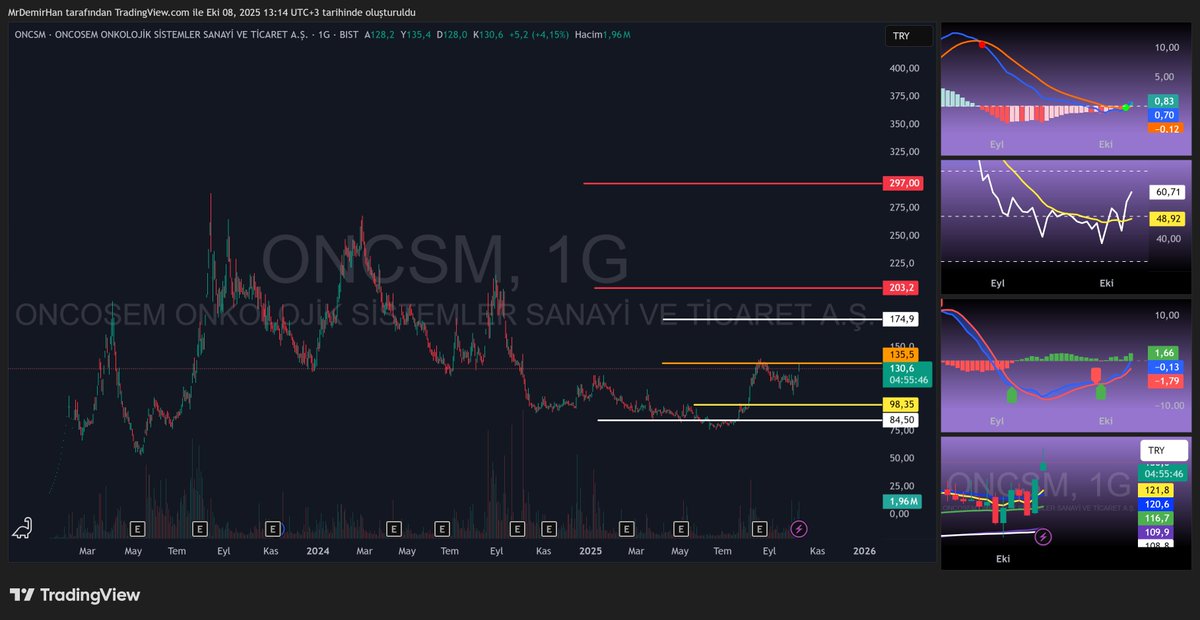
Task: Click the earnings E marker above May 2025
Action: (682, 528)
